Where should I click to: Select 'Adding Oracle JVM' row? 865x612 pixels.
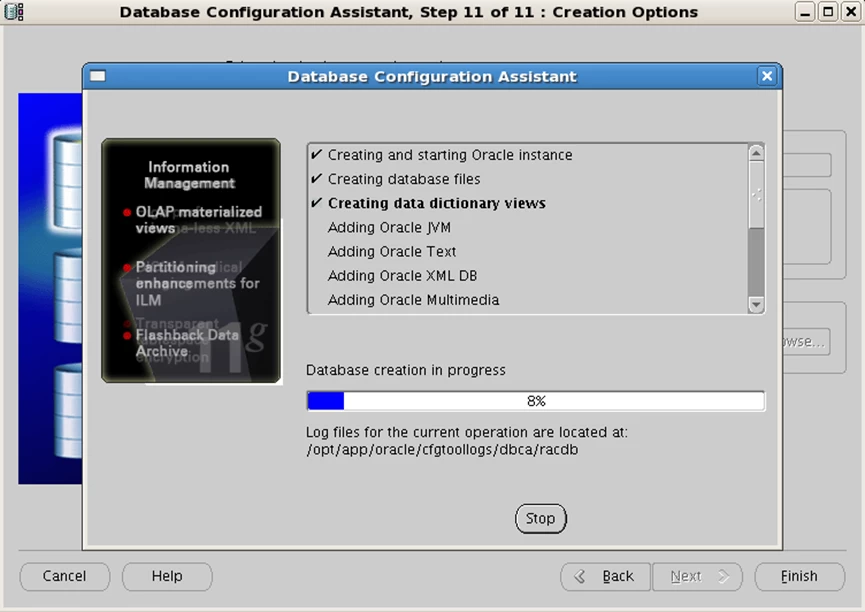click(528, 227)
